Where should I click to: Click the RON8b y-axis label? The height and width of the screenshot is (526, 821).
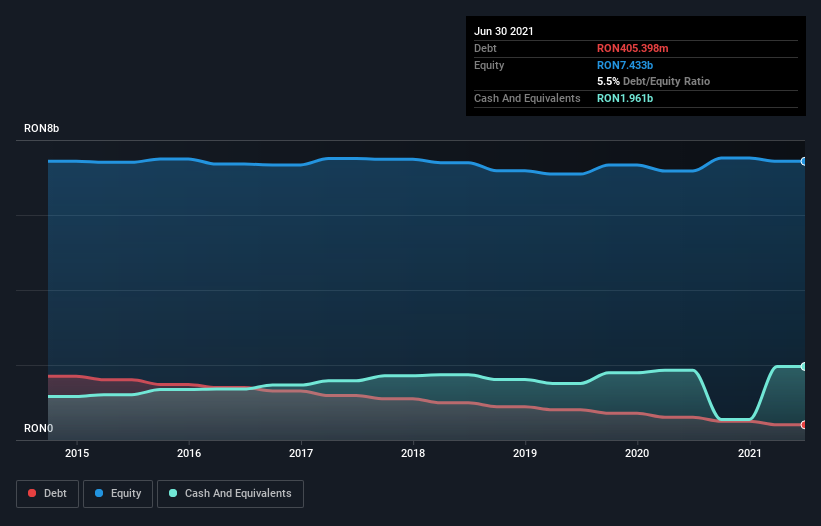click(x=41, y=128)
